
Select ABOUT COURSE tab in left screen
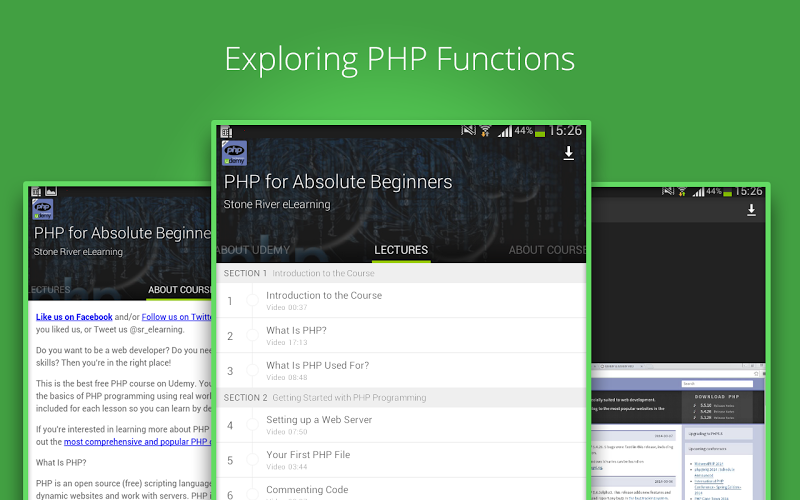179,290
